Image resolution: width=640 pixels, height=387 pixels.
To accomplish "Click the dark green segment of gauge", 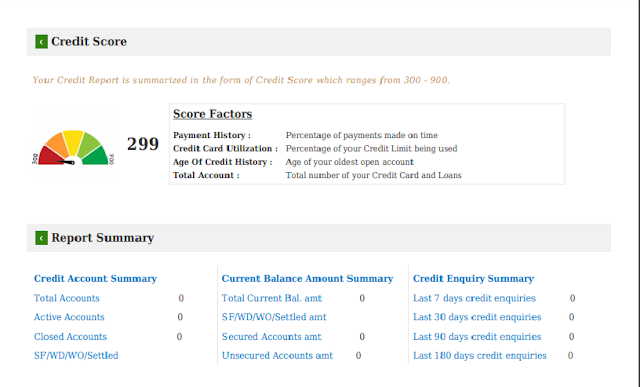I will pyautogui.click(x=96, y=156).
